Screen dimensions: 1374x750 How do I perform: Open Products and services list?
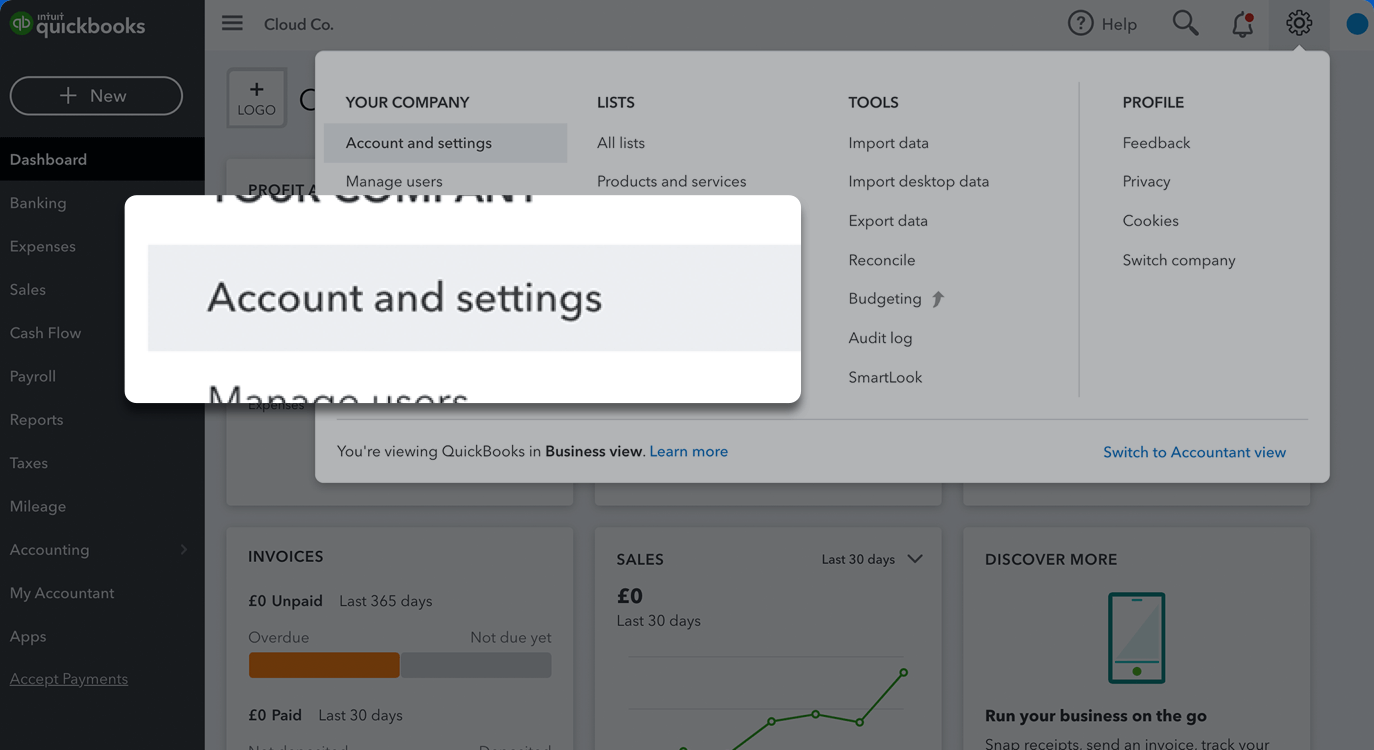(x=672, y=182)
